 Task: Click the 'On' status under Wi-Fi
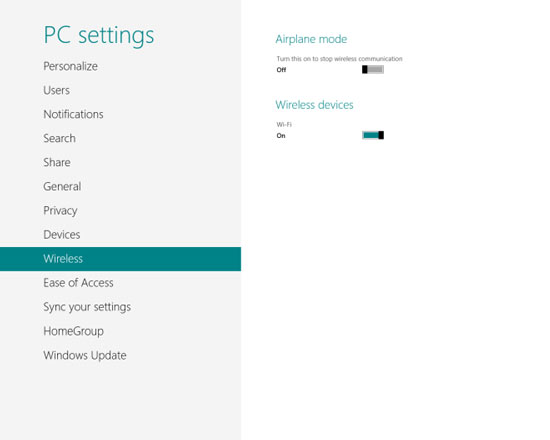281,135
